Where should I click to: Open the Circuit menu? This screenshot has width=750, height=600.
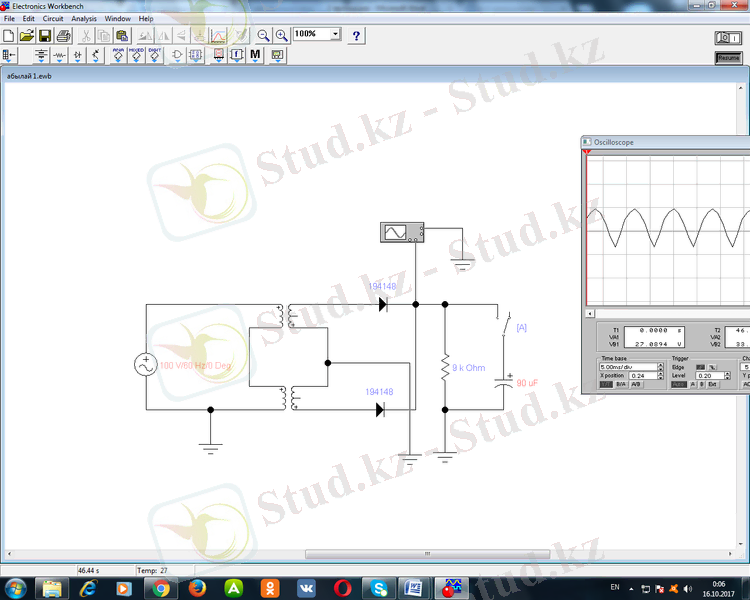[52, 19]
